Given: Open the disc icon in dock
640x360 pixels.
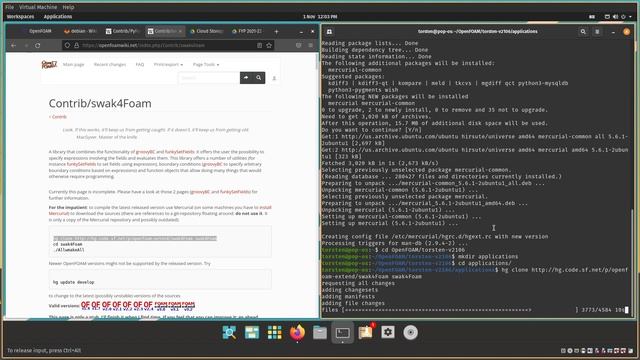Looking at the screenshot, I should pos(411,333).
